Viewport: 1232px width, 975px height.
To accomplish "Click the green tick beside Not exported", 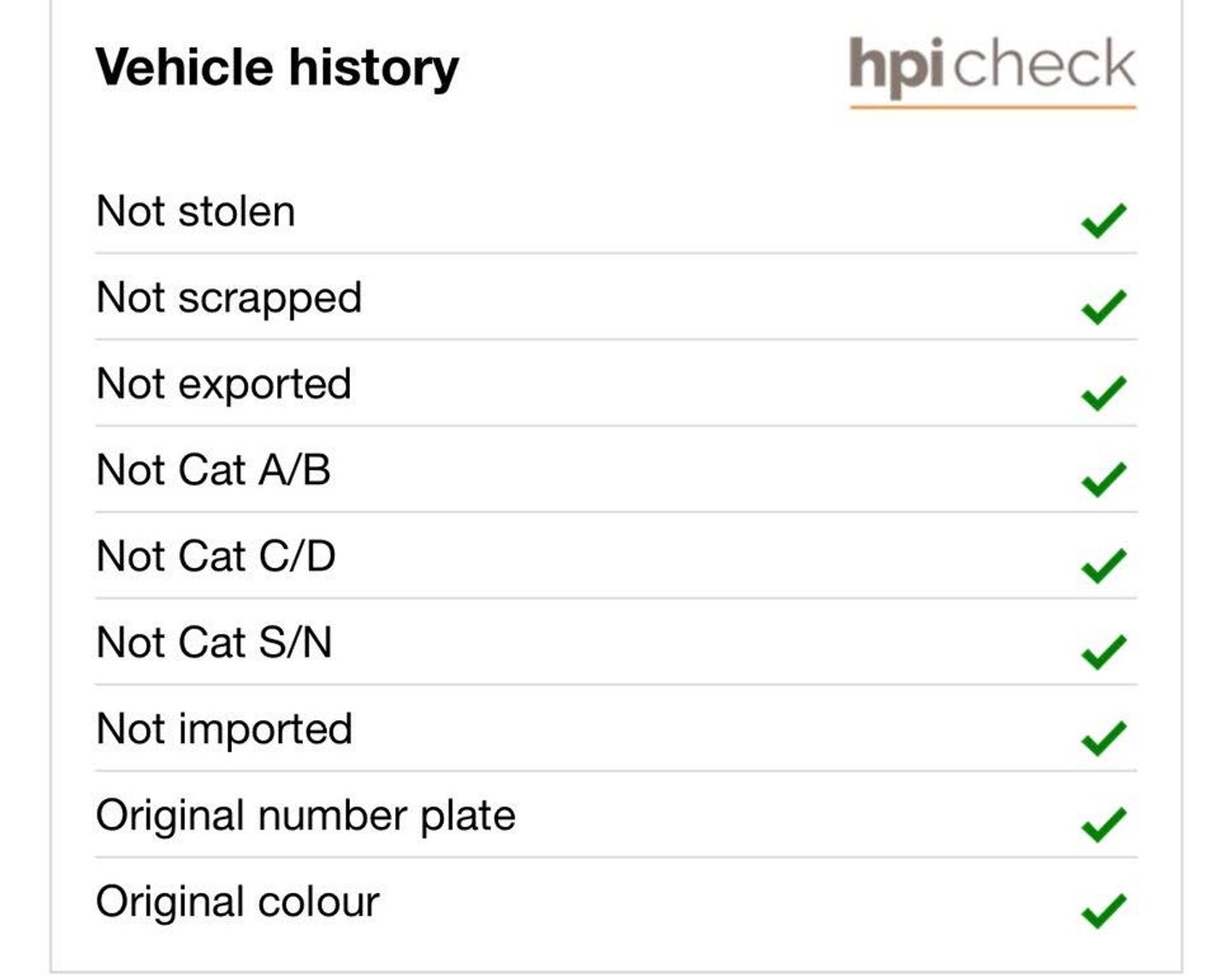I will pos(1104,393).
